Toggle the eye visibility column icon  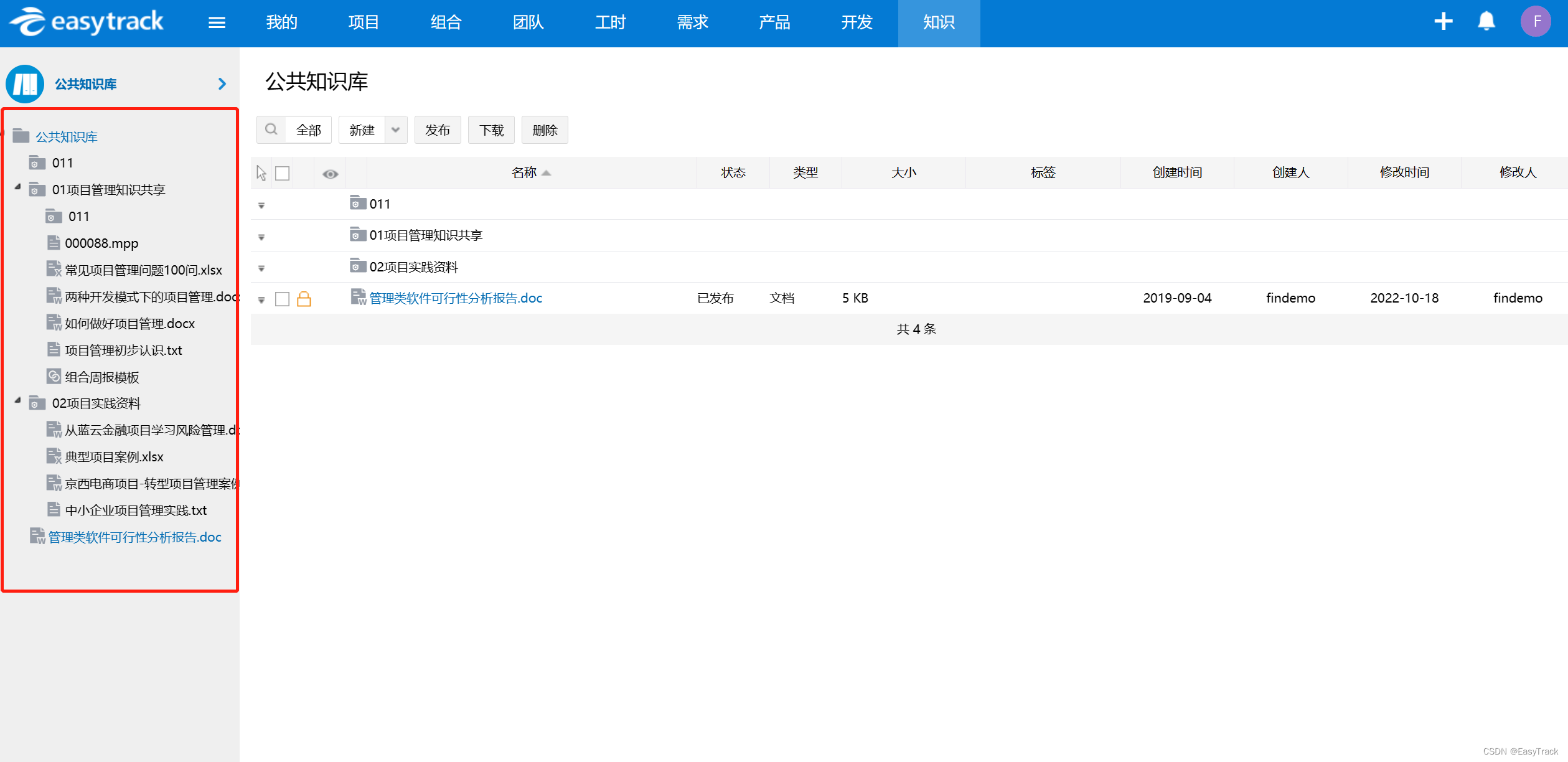331,174
